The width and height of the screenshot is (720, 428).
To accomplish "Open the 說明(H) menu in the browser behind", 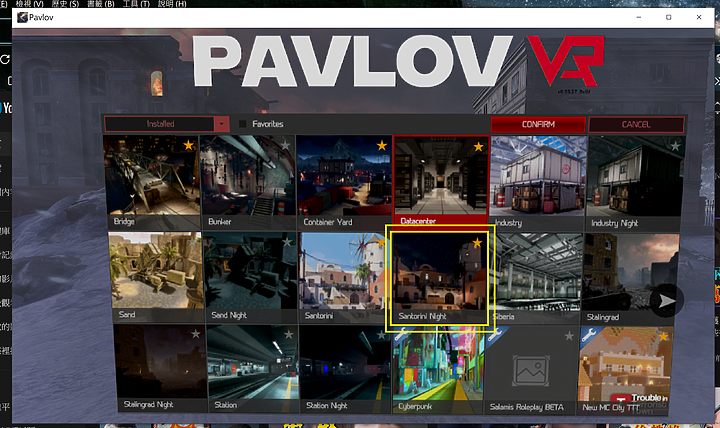I will coord(172,4).
